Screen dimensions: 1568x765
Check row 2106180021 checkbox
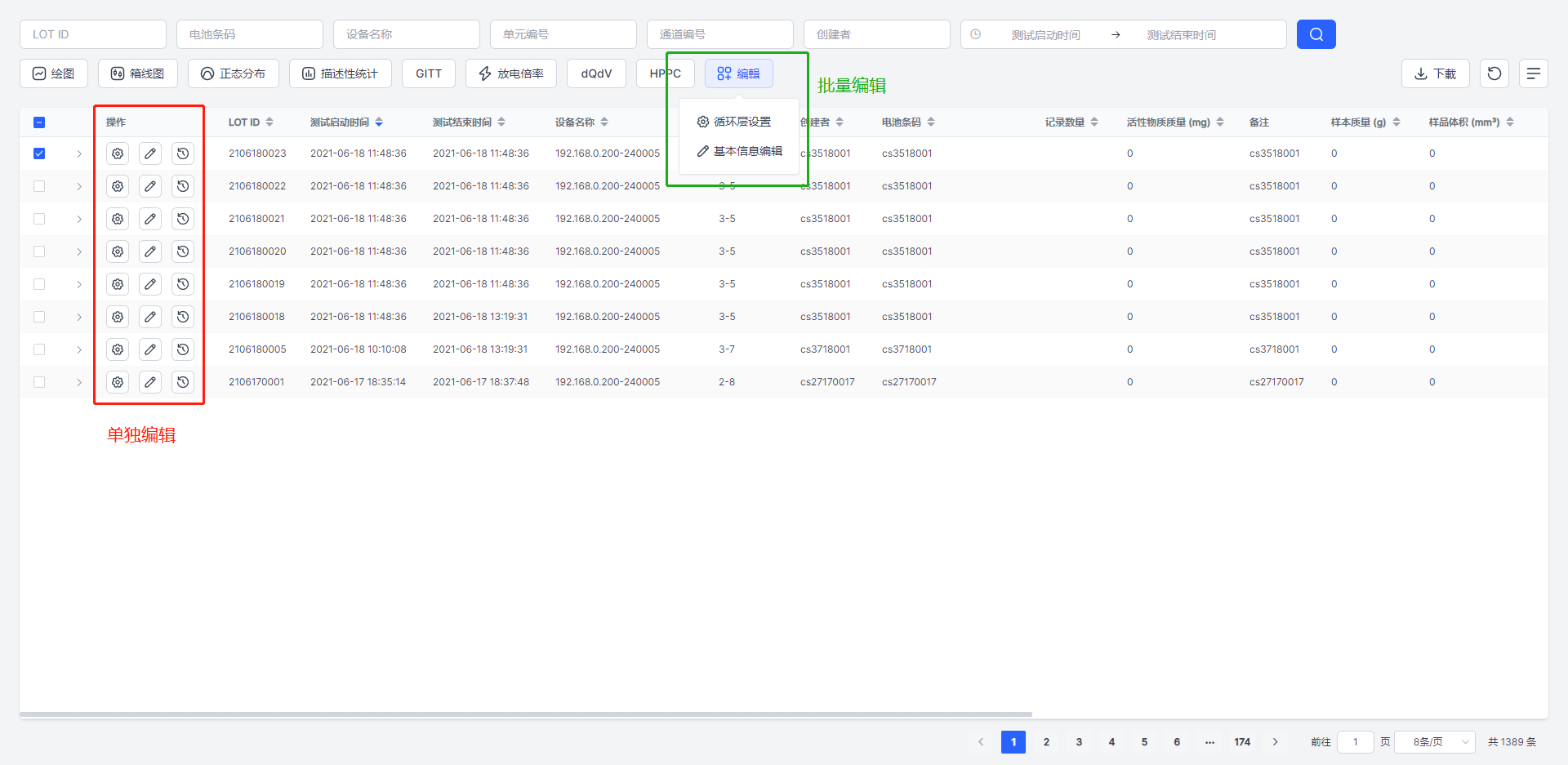coord(39,219)
